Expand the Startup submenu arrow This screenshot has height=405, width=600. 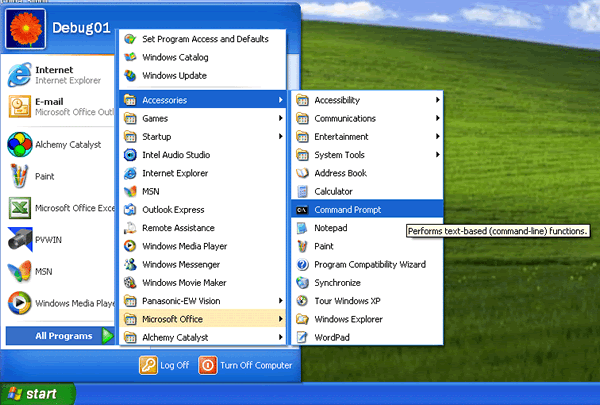[x=280, y=136]
